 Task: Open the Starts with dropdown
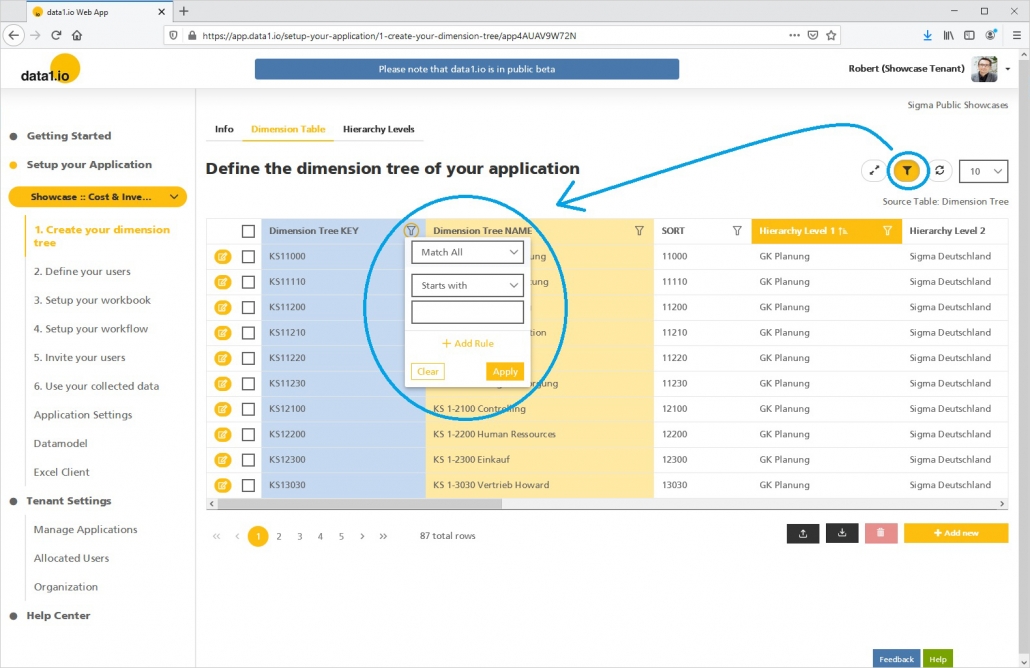[x=467, y=286]
